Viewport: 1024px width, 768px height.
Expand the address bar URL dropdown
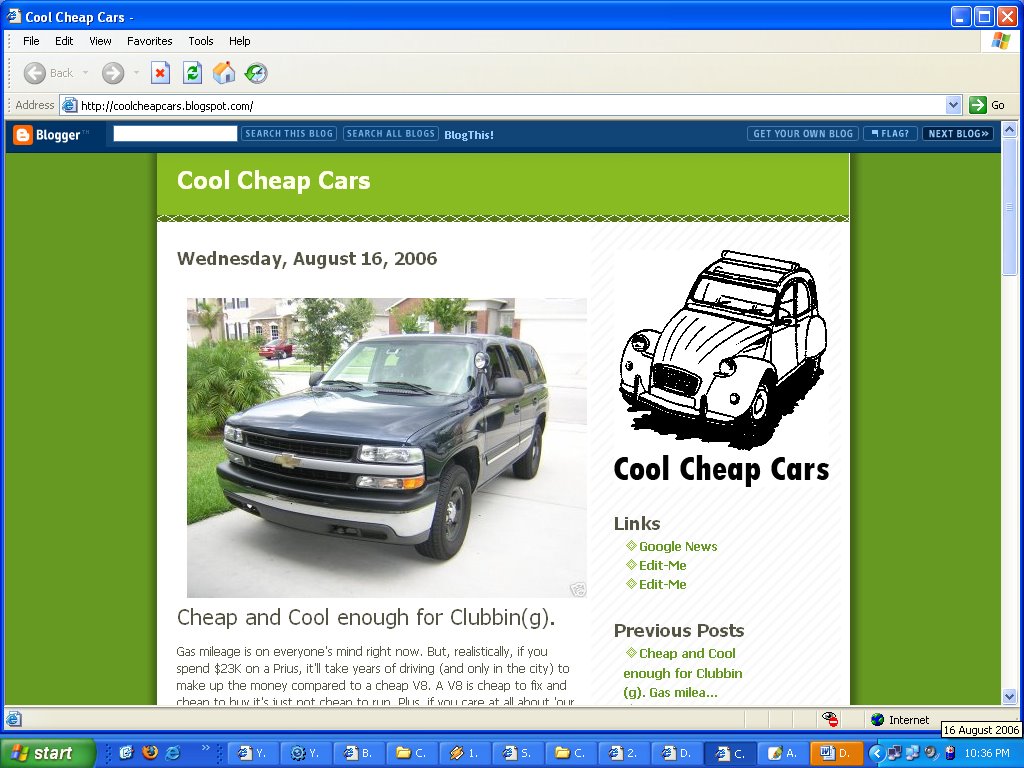[953, 105]
